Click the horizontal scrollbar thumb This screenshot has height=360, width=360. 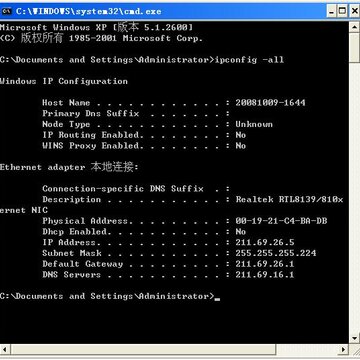click(143, 350)
